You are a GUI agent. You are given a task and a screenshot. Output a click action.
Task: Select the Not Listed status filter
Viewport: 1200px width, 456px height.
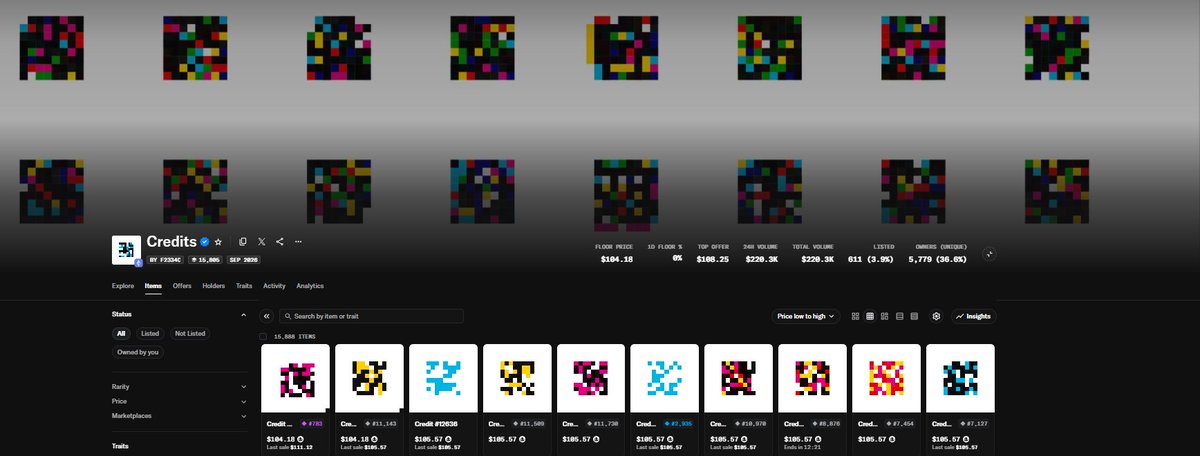click(189, 333)
